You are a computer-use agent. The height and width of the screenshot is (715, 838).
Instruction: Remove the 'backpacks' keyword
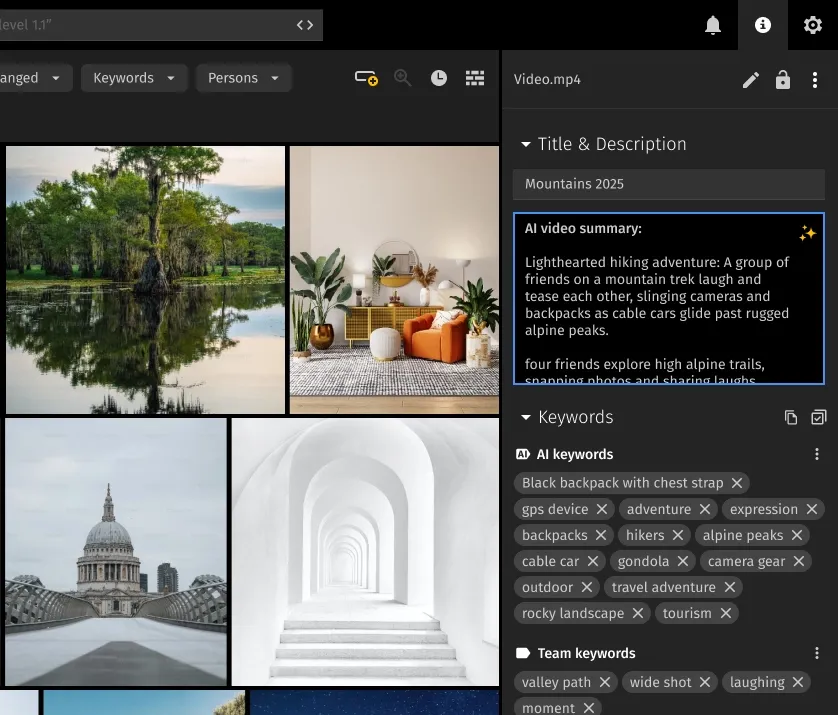[x=601, y=535]
